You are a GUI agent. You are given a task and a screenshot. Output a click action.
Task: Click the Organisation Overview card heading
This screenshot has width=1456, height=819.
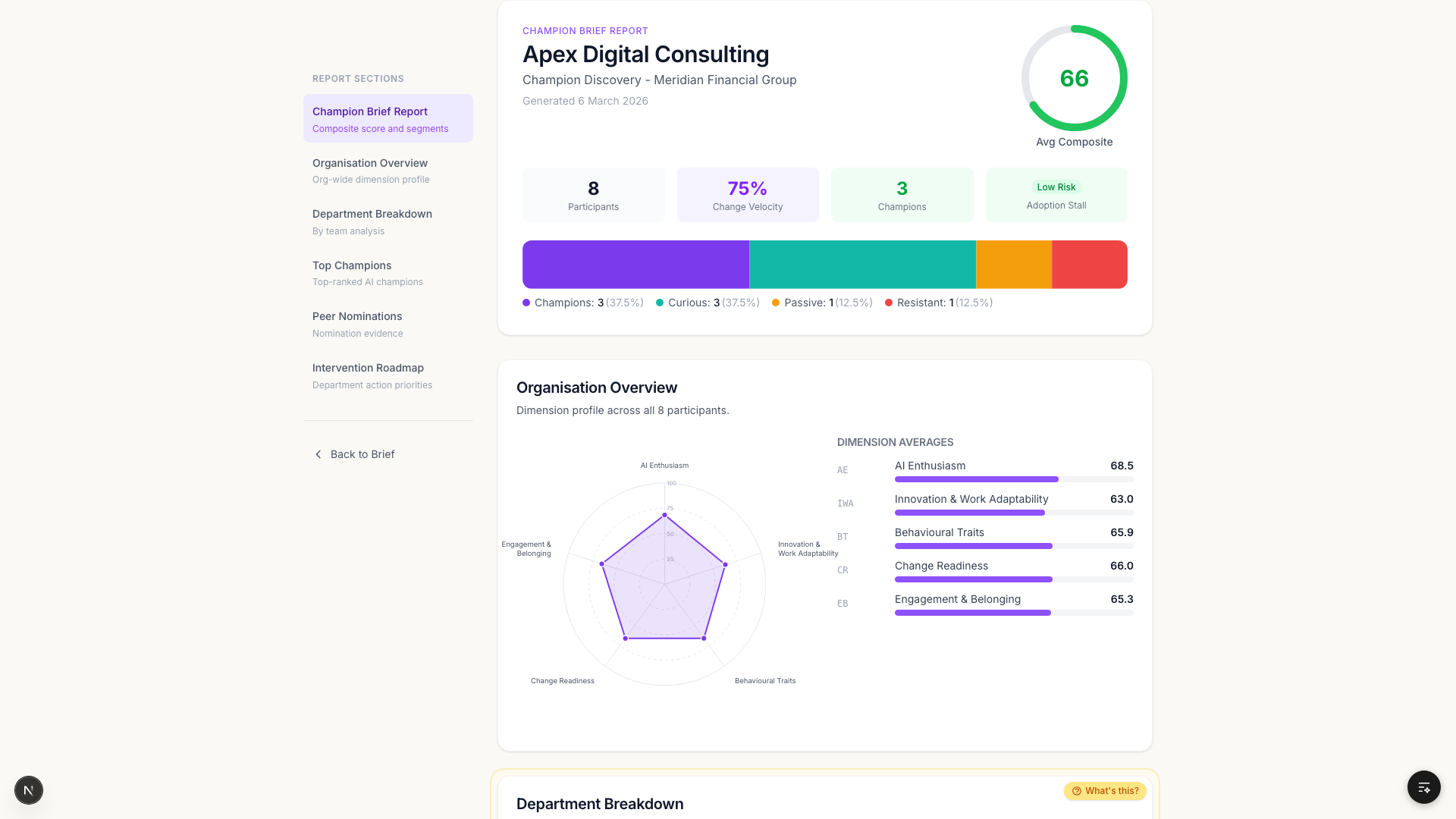(x=597, y=388)
